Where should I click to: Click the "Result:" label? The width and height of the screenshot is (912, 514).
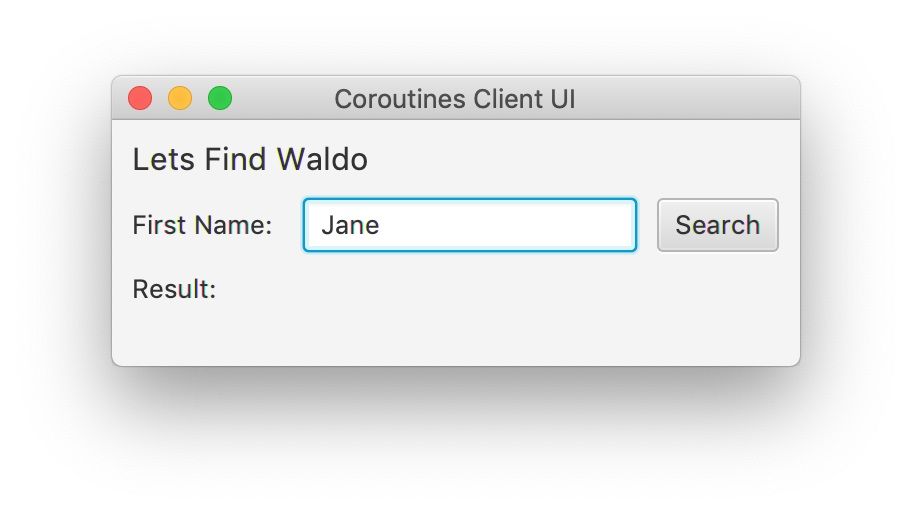point(174,290)
